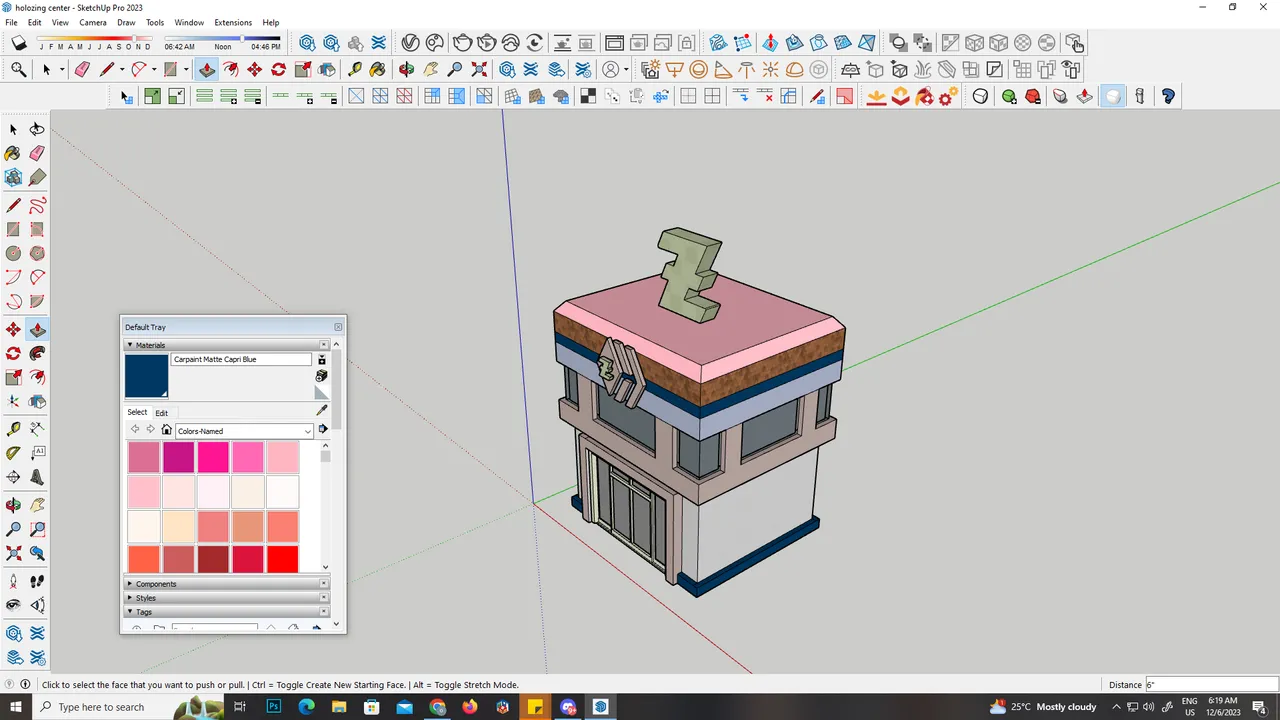
Task: Choose the Circle tool in the left toolbar
Action: pyautogui.click(x=13, y=253)
